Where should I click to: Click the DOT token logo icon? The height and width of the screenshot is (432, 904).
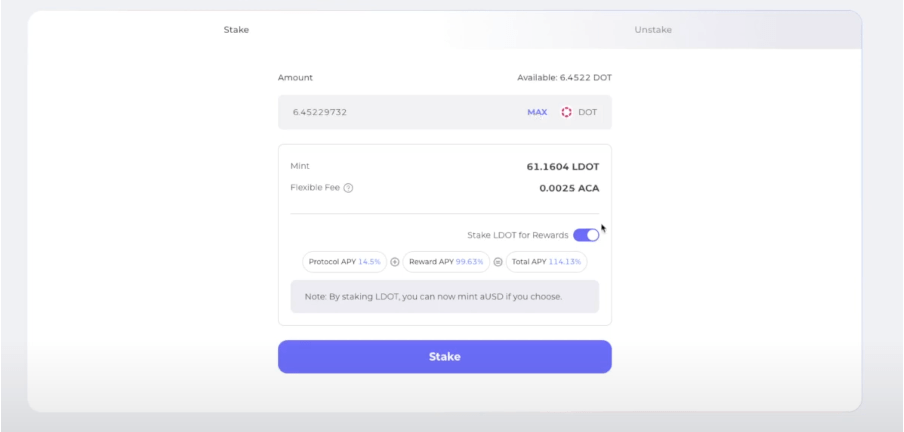click(x=566, y=112)
